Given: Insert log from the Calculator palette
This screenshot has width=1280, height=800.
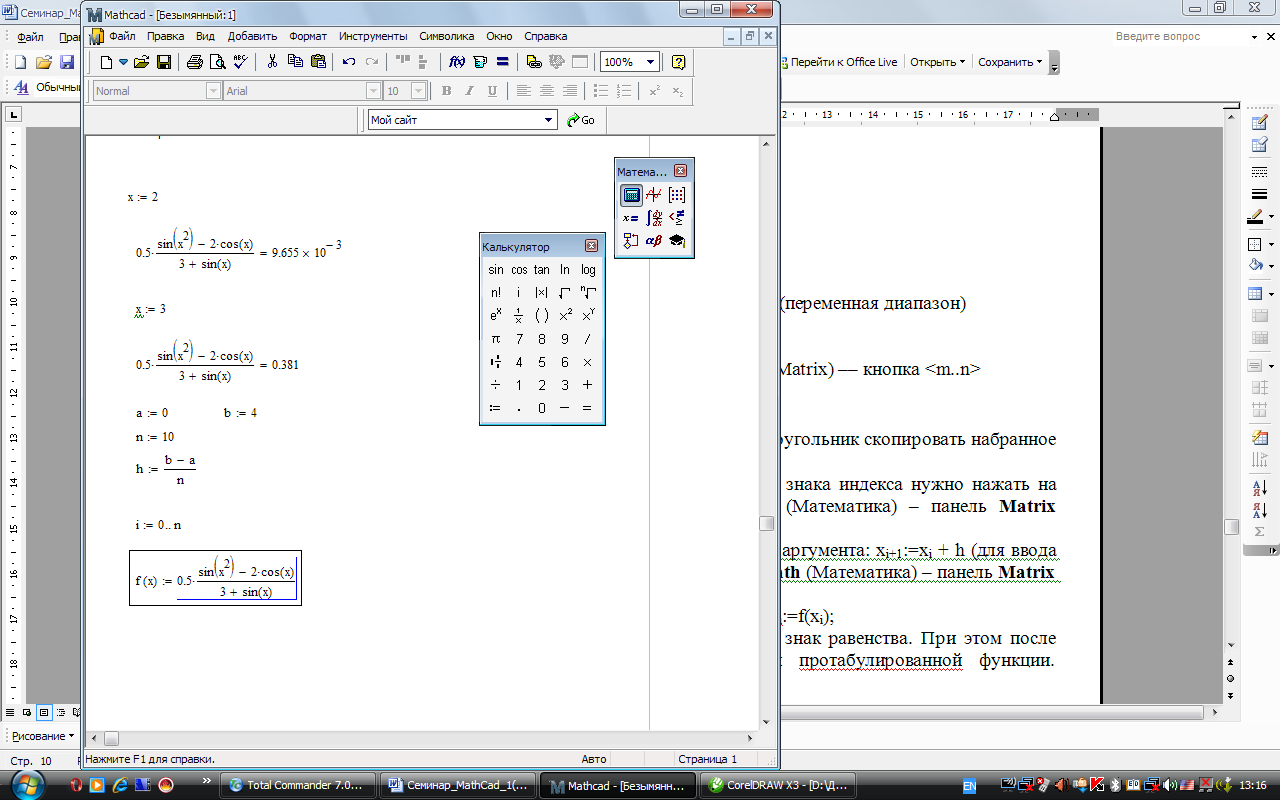Looking at the screenshot, I should coord(588,270).
